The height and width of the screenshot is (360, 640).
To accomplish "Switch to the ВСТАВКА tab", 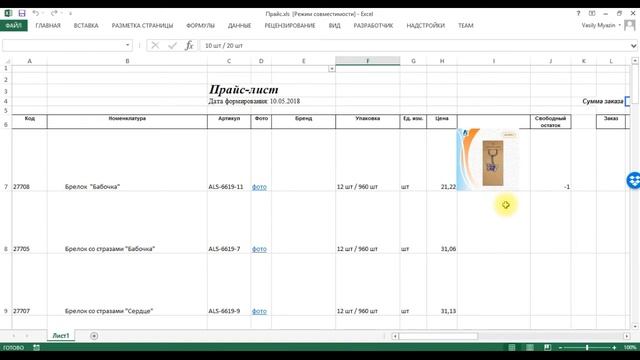I will [x=86, y=25].
